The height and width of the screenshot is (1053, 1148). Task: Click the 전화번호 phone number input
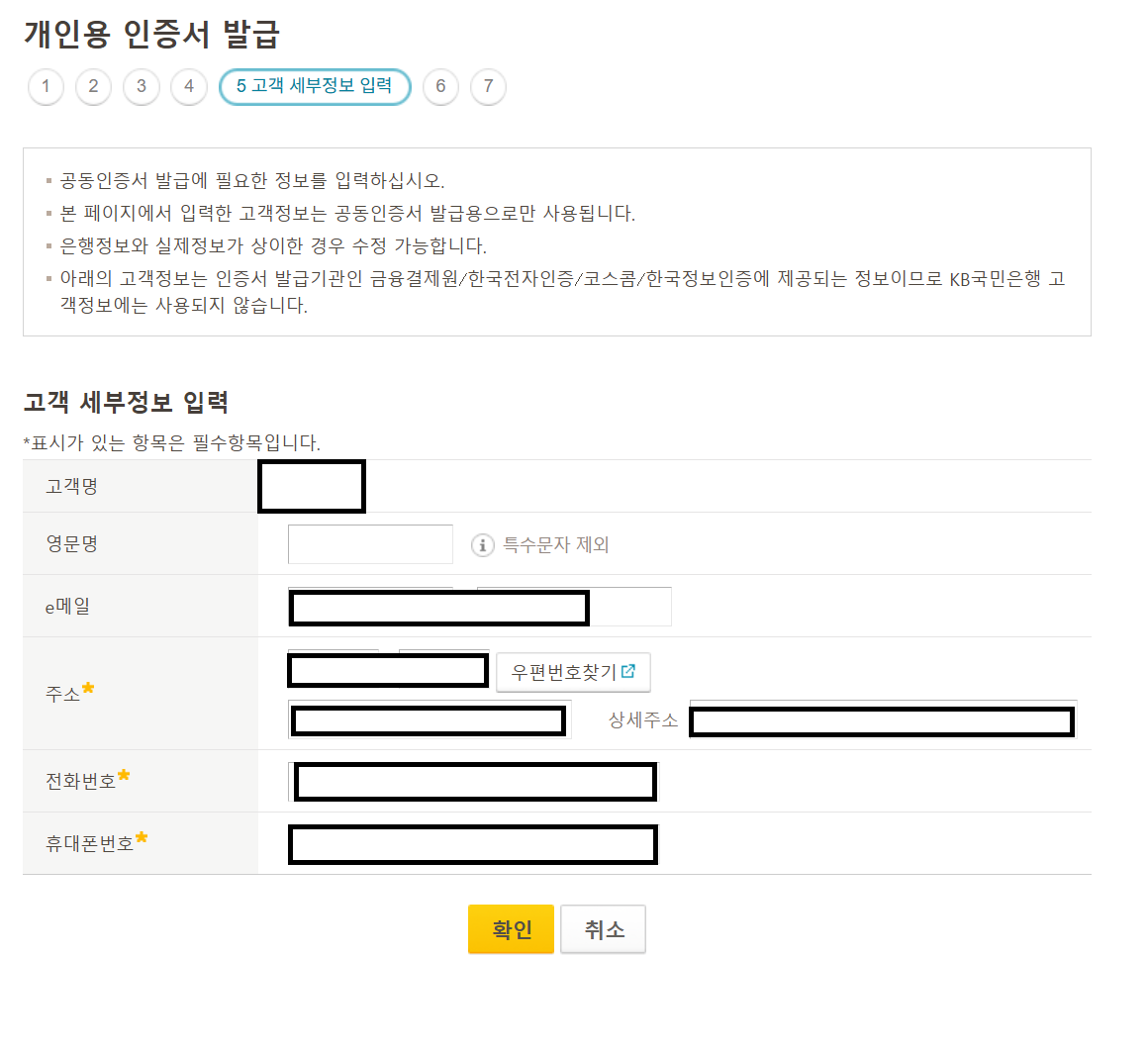click(473, 782)
